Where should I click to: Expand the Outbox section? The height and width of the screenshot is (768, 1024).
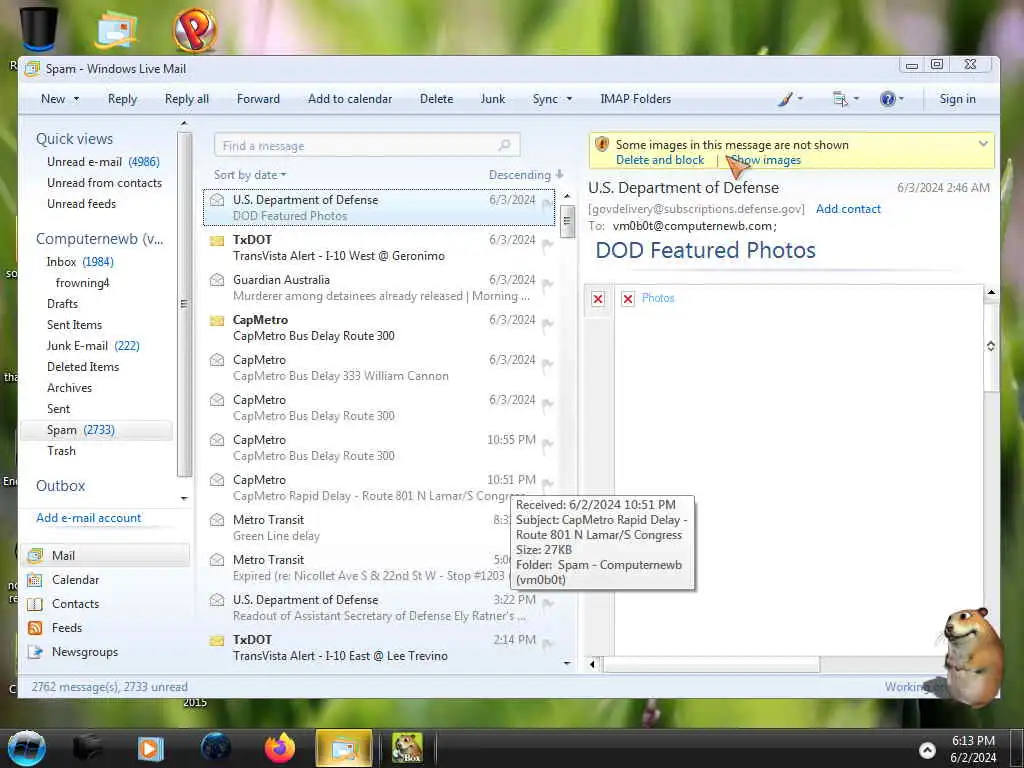click(x=60, y=486)
